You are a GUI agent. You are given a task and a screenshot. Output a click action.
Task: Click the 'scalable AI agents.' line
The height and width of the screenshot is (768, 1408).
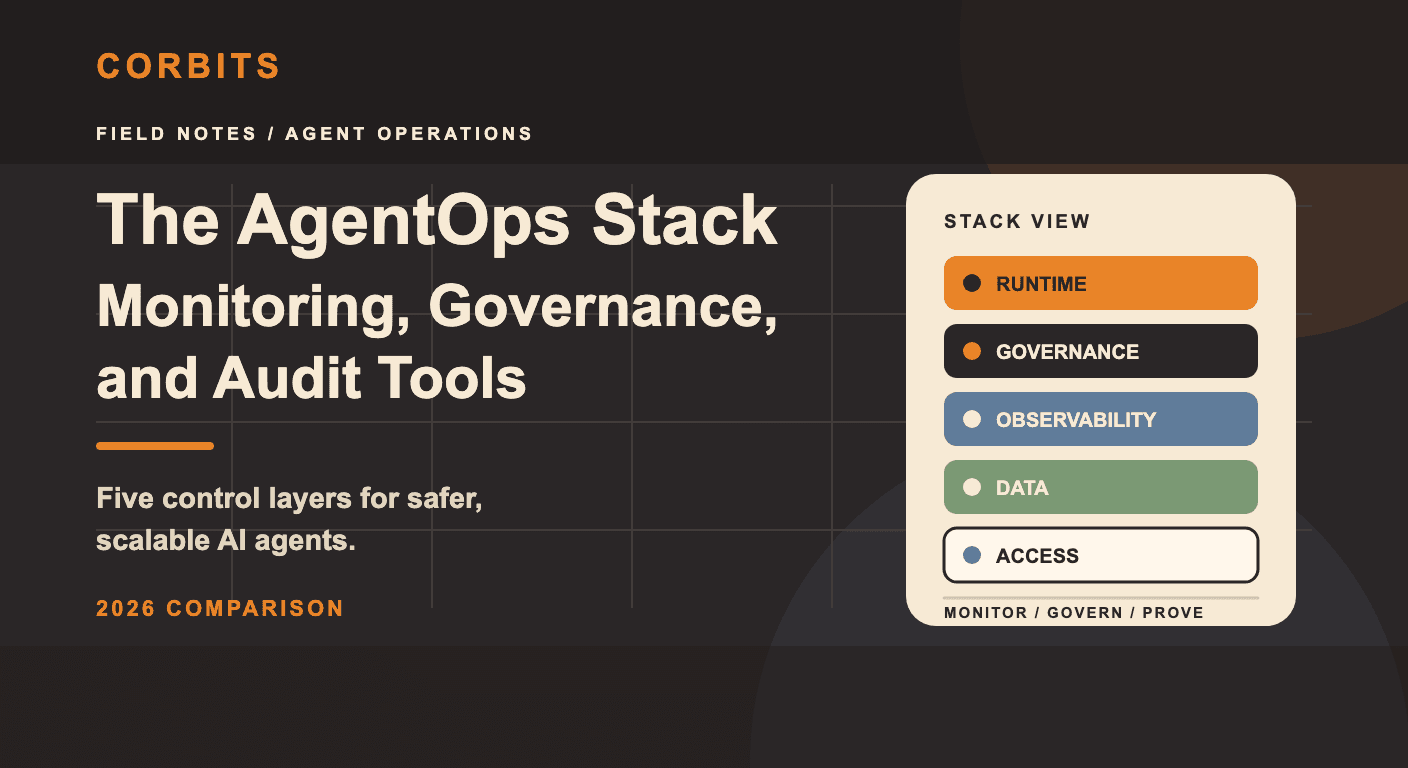(x=226, y=542)
